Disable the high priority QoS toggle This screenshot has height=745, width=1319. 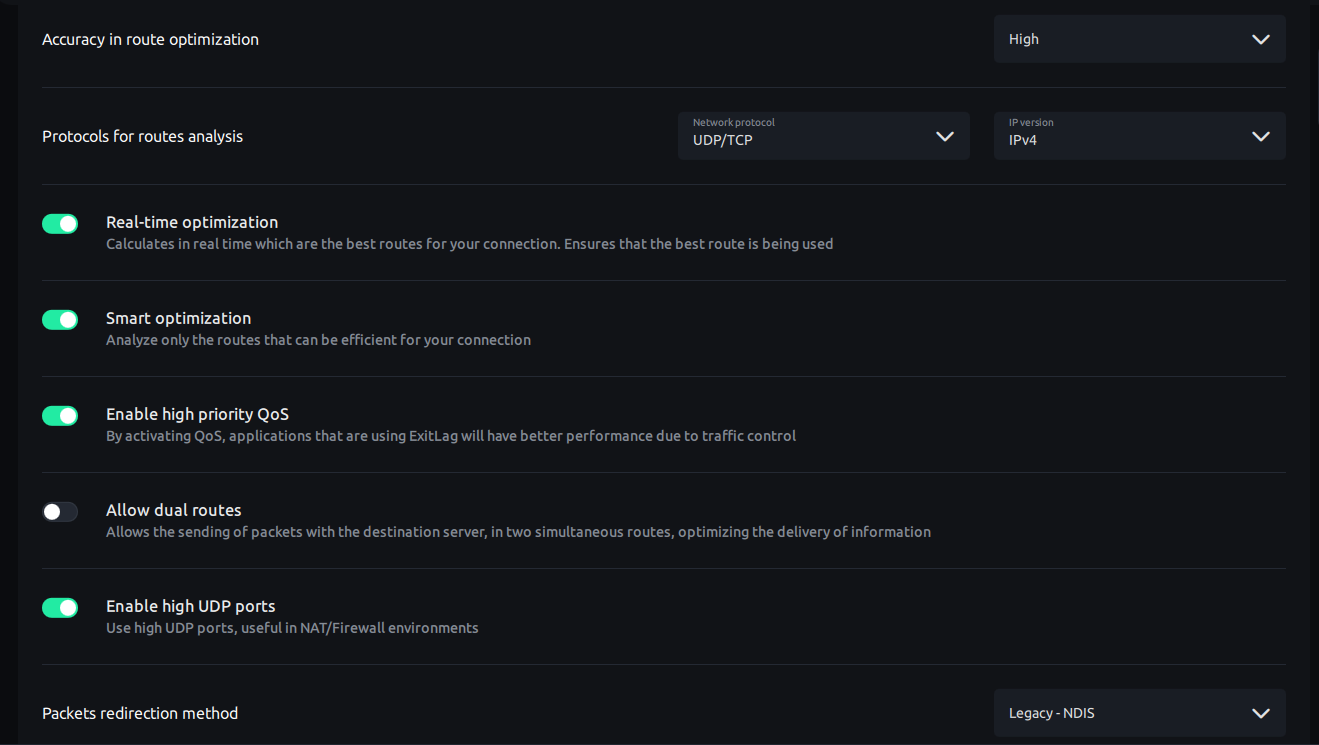pos(60,416)
